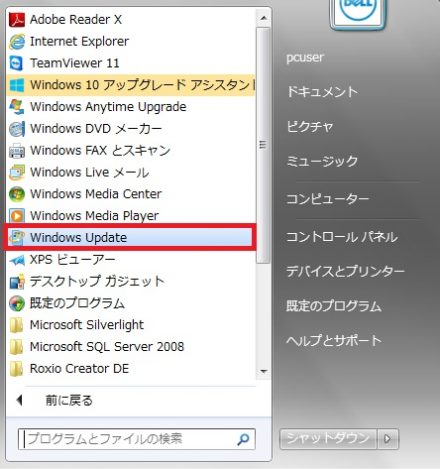440x469 pixels.
Task: Open ヘルプとサポート link
Action: click(x=334, y=341)
